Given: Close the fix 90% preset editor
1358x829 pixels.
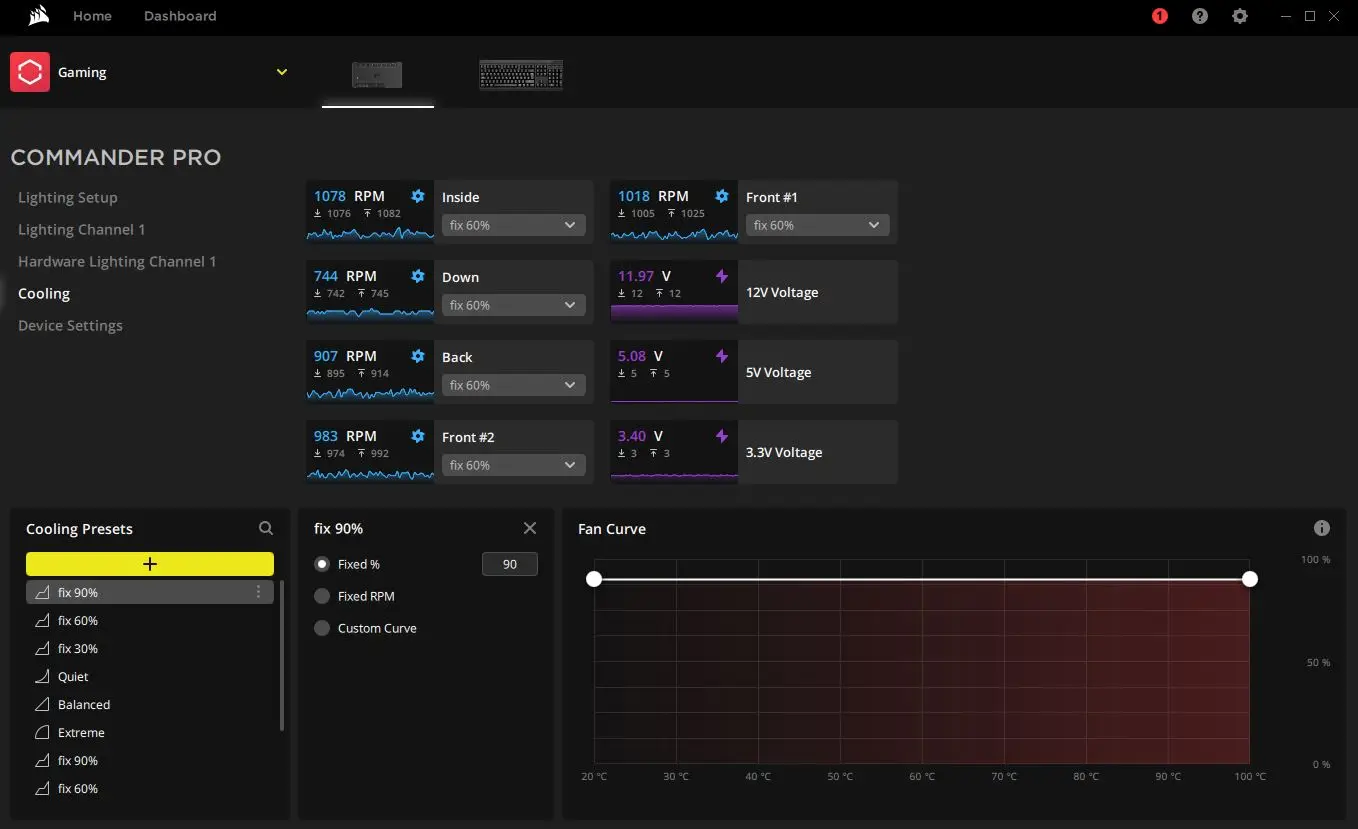Looking at the screenshot, I should (x=530, y=528).
